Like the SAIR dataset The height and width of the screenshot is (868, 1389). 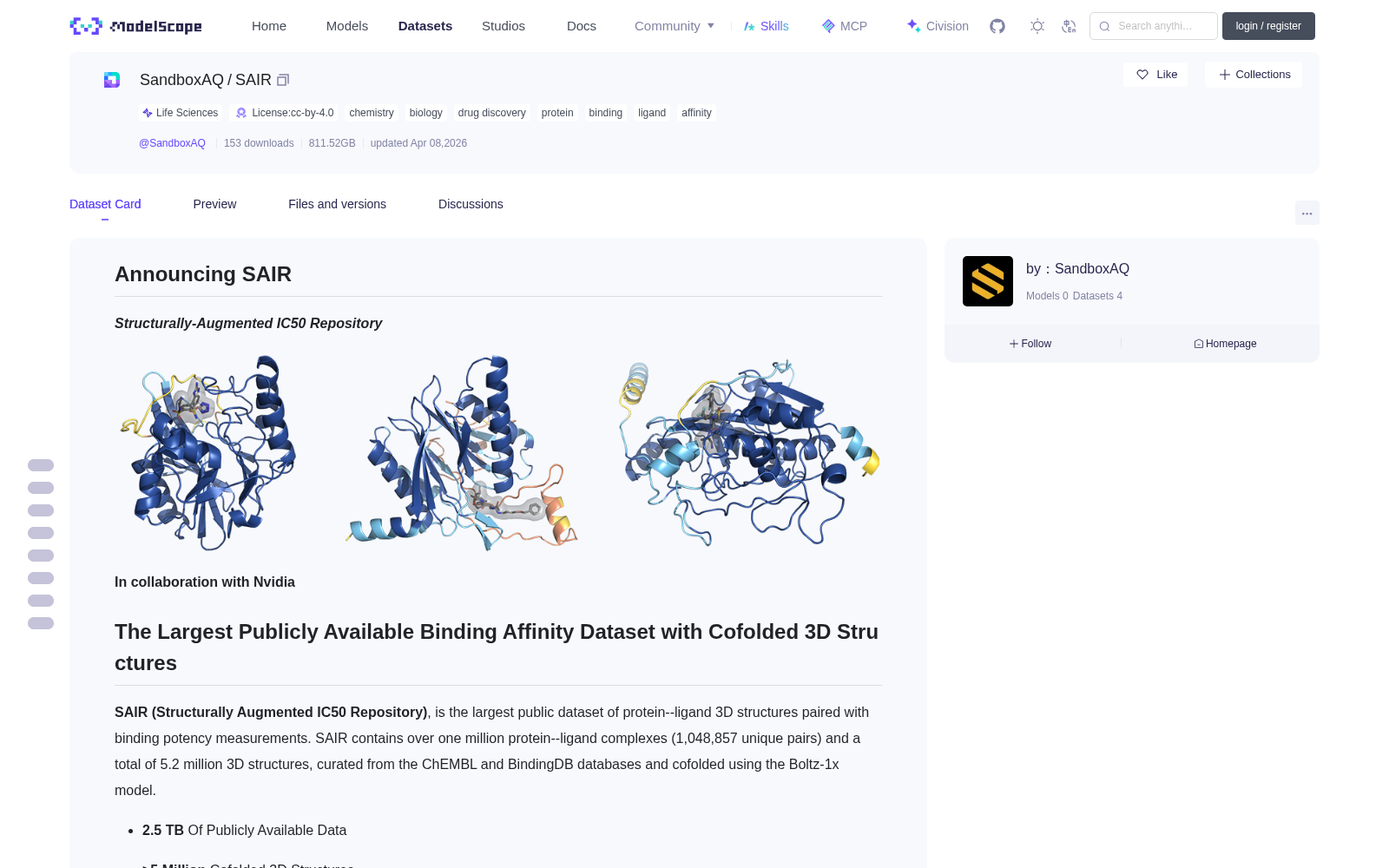coord(1155,75)
